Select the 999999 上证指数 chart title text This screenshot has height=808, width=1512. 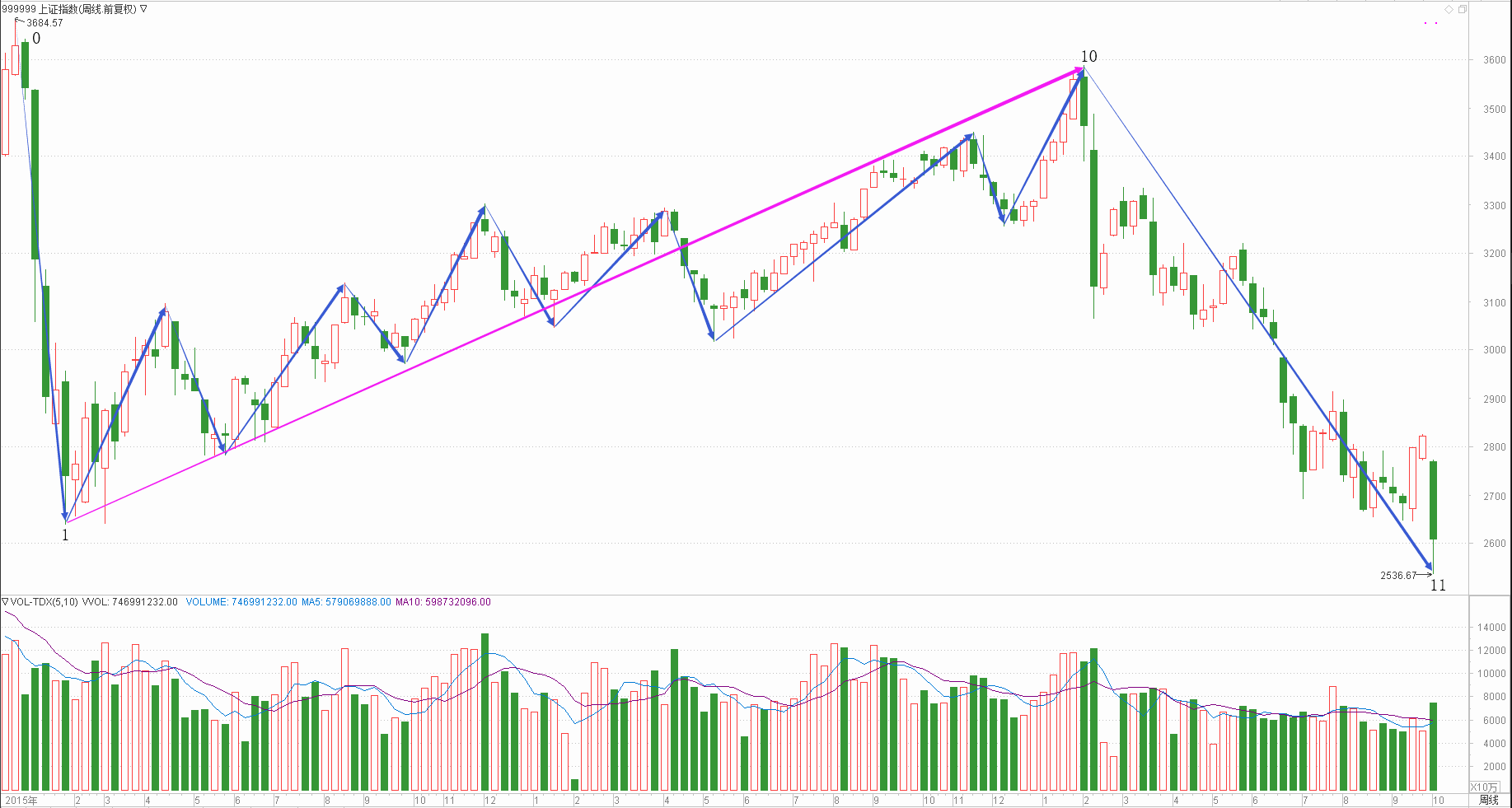click(69, 9)
